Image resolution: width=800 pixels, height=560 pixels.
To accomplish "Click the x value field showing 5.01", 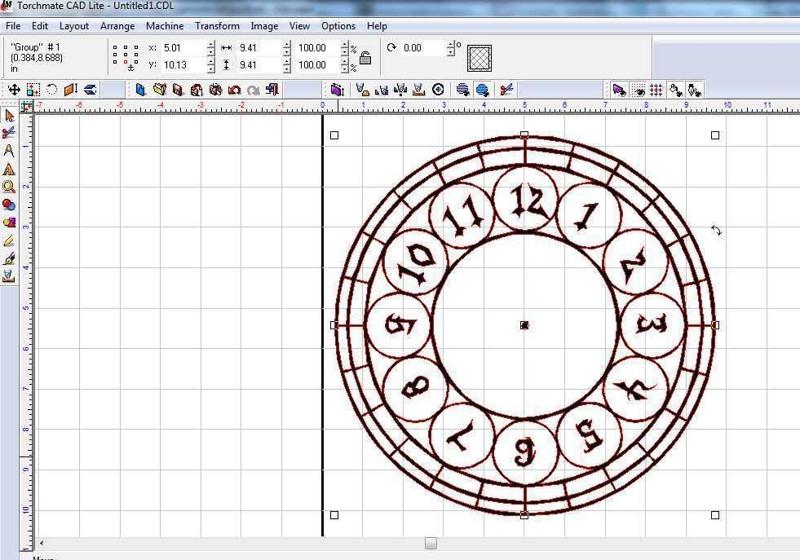I will pyautogui.click(x=184, y=48).
